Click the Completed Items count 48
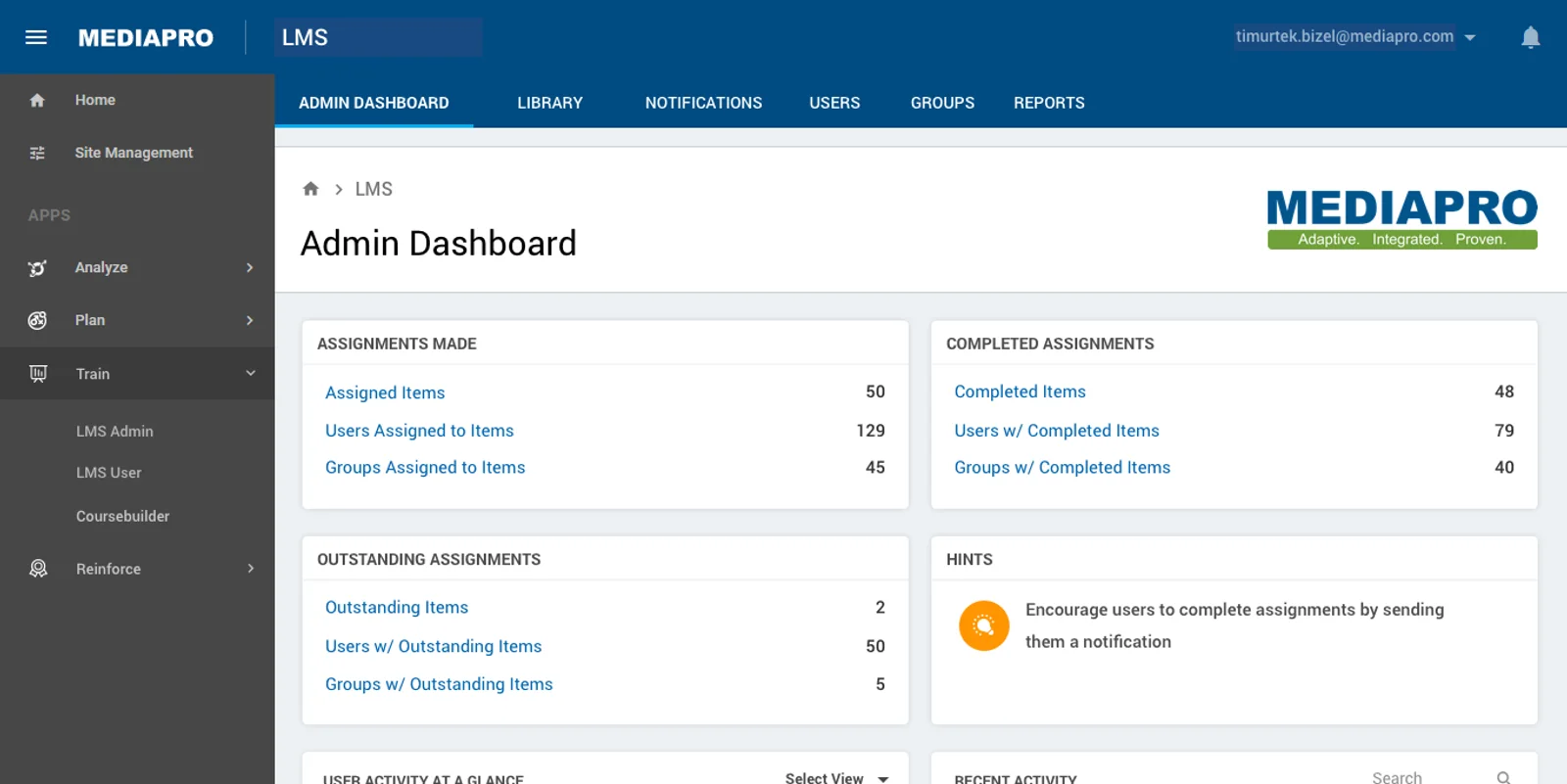 (x=1504, y=392)
